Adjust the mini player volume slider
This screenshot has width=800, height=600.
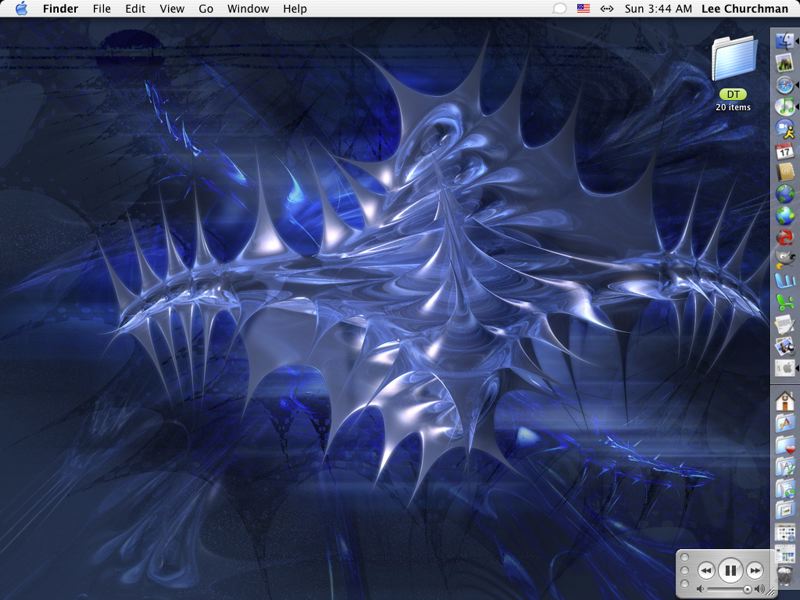point(746,590)
